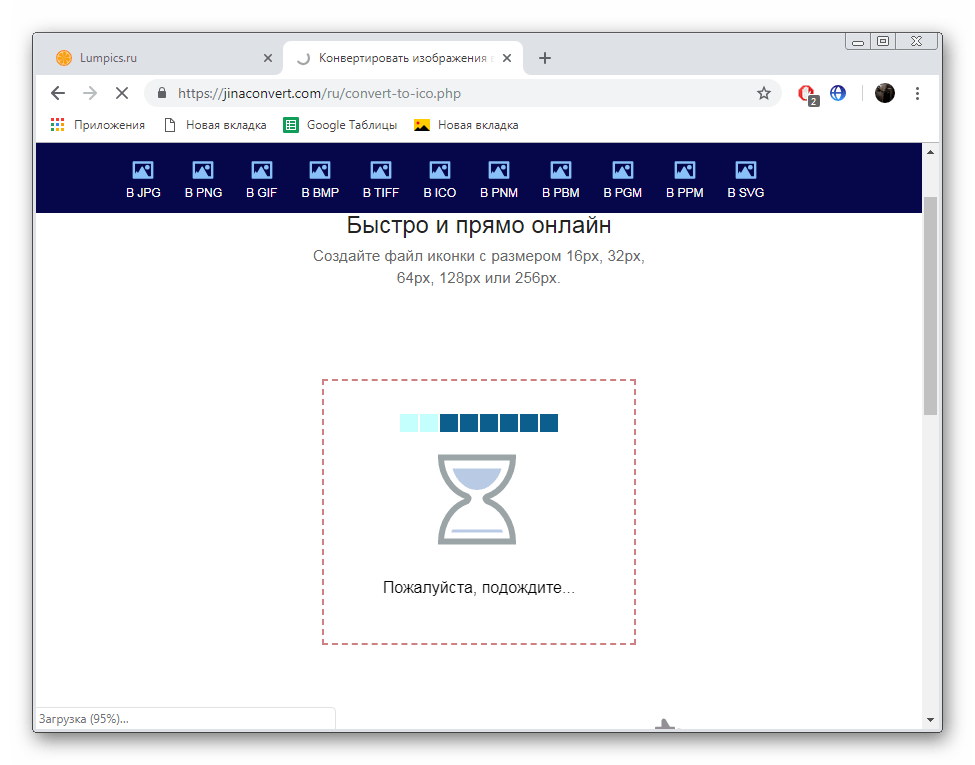Maximize the browser window
Image resolution: width=975 pixels, height=765 pixels.
point(883,42)
